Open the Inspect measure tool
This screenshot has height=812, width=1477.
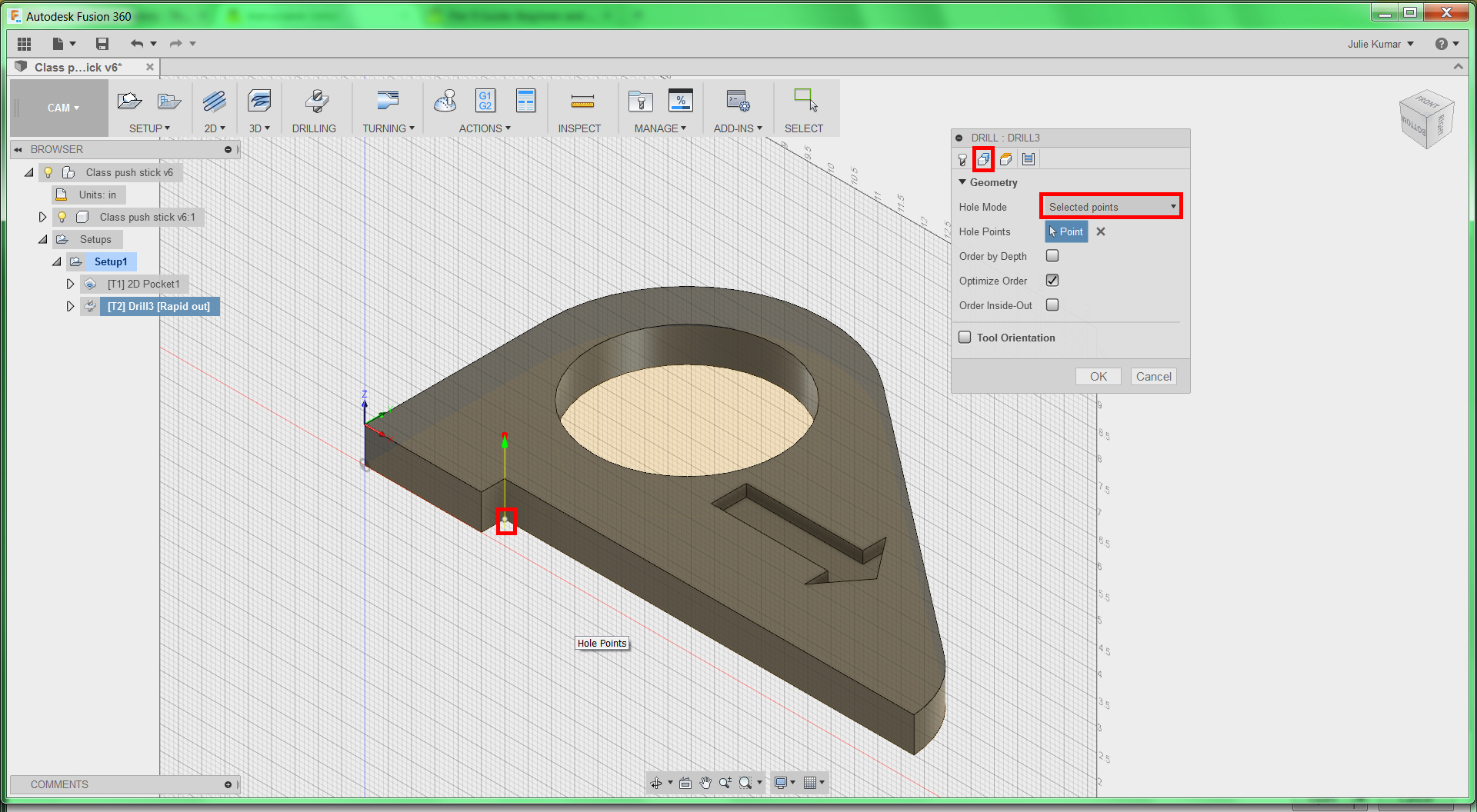[582, 101]
